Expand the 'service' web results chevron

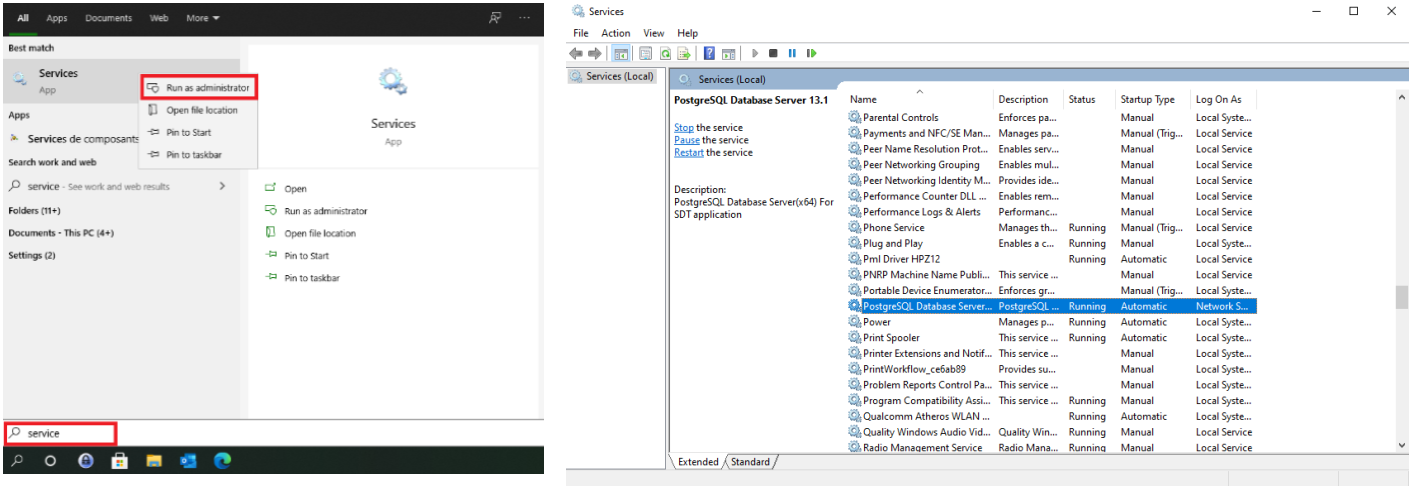(x=222, y=186)
